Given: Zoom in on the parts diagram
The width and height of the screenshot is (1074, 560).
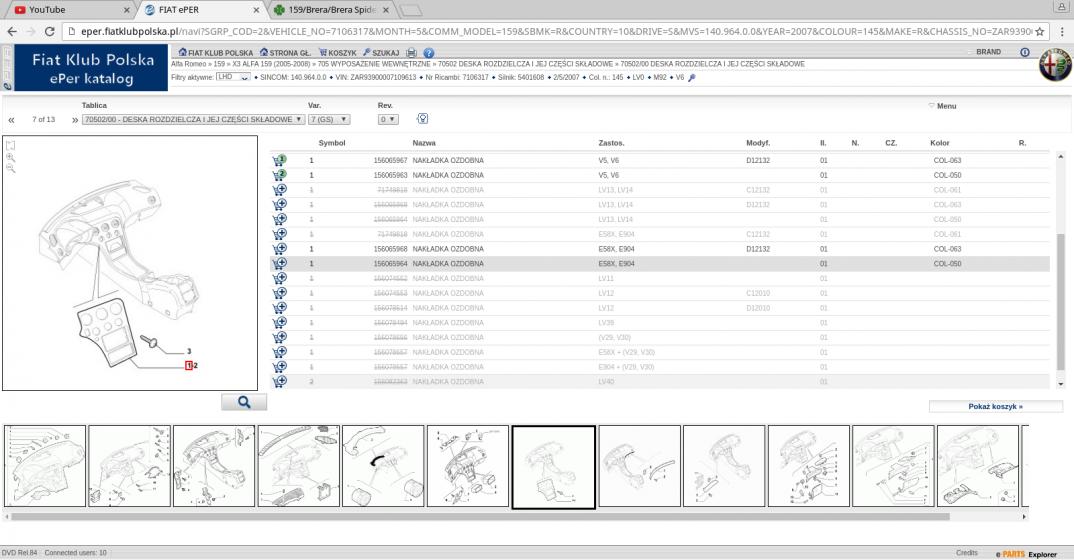Looking at the screenshot, I should [x=11, y=157].
